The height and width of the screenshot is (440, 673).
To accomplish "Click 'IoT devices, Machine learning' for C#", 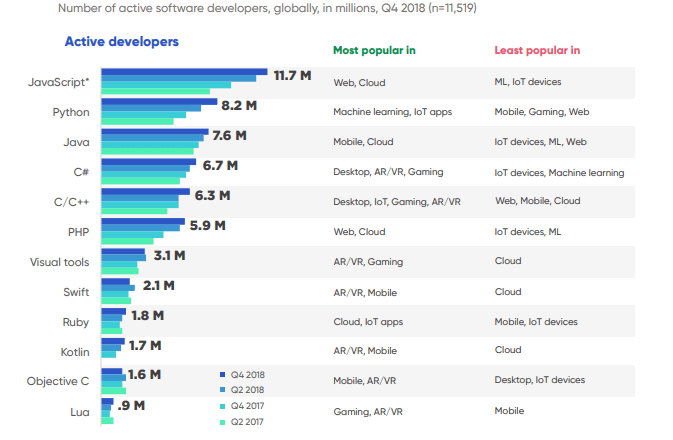I will [x=559, y=173].
